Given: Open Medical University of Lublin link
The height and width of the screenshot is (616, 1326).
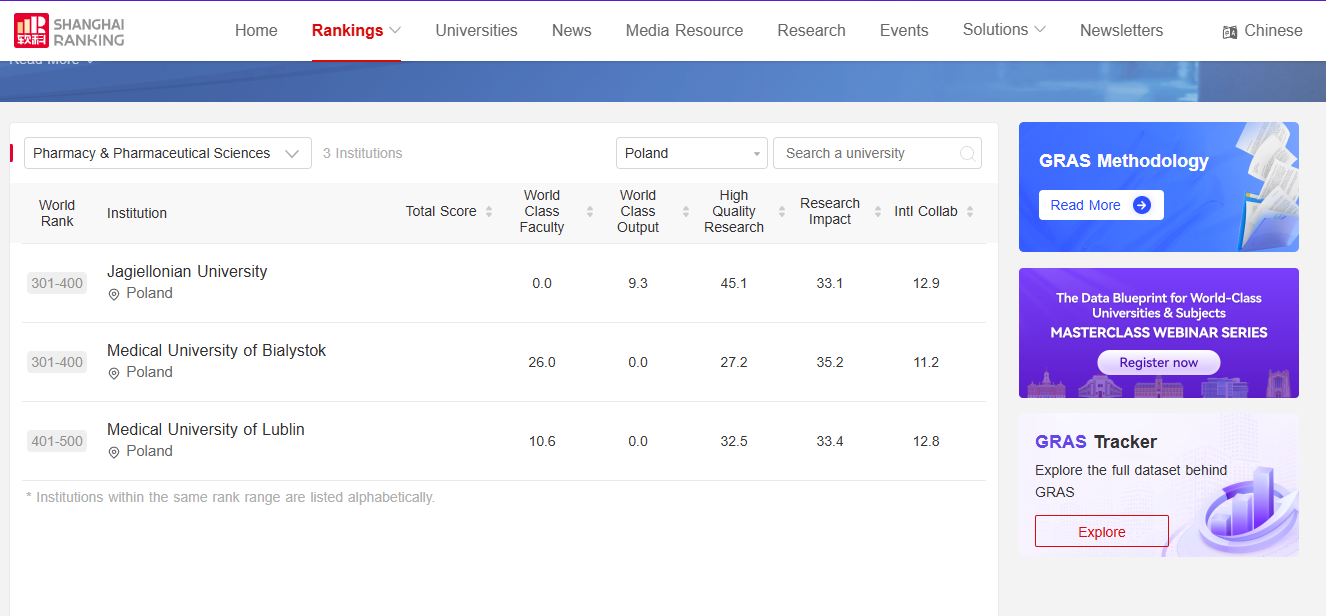Looking at the screenshot, I should [205, 429].
